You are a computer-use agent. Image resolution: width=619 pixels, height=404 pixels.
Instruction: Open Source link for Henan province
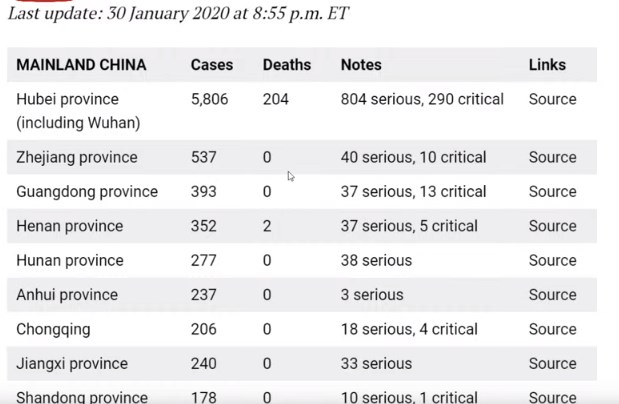[x=552, y=226]
